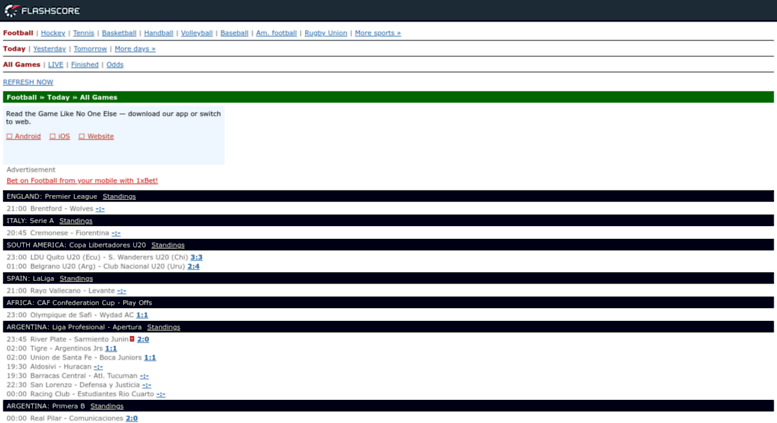777x423 pixels.
Task: Open Racing Club - Estudiantes score link
Action: [x=161, y=394]
